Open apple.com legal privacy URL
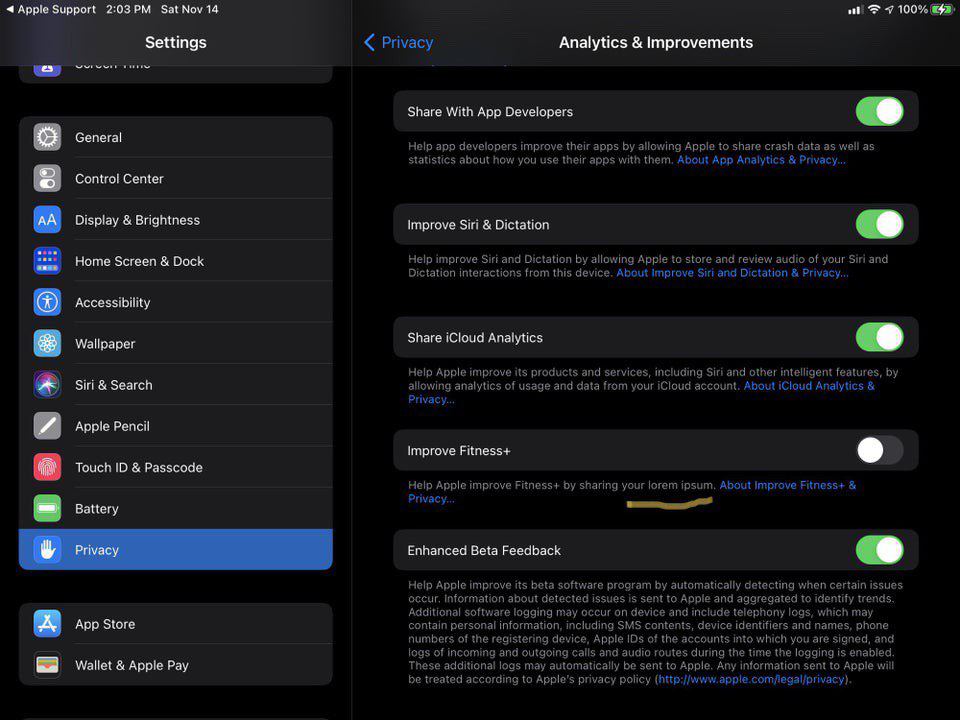This screenshot has width=960, height=720. click(751, 679)
